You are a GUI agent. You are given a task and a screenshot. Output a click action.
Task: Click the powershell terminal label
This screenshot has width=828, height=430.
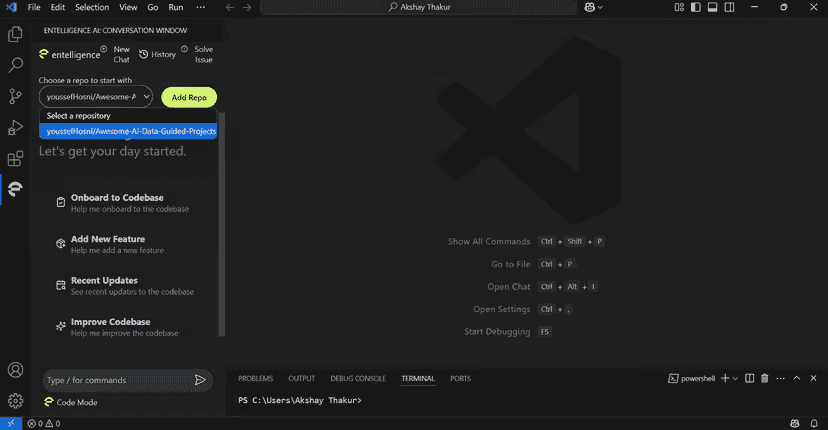tap(692, 378)
